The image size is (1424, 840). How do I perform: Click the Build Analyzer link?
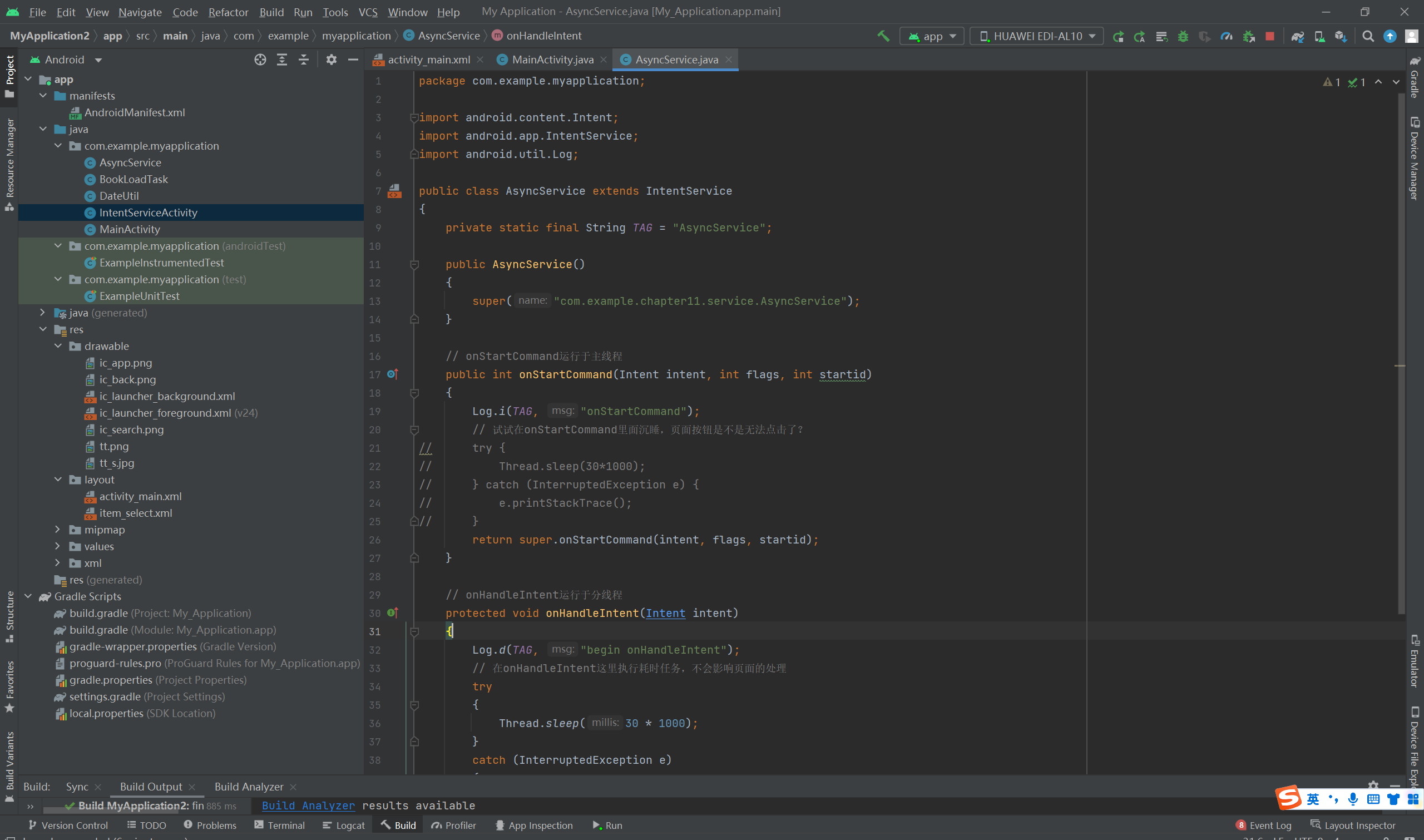(308, 805)
